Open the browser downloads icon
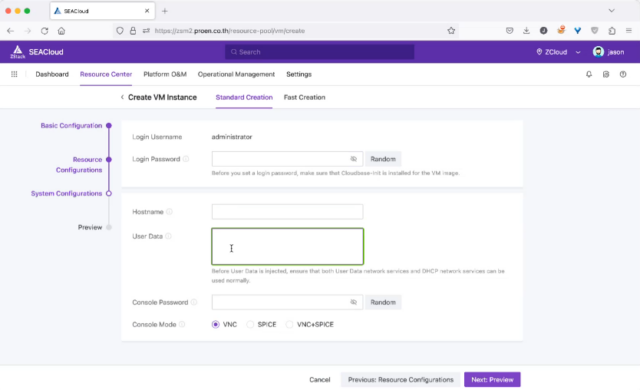This screenshot has height=390, width=640. [x=527, y=31]
